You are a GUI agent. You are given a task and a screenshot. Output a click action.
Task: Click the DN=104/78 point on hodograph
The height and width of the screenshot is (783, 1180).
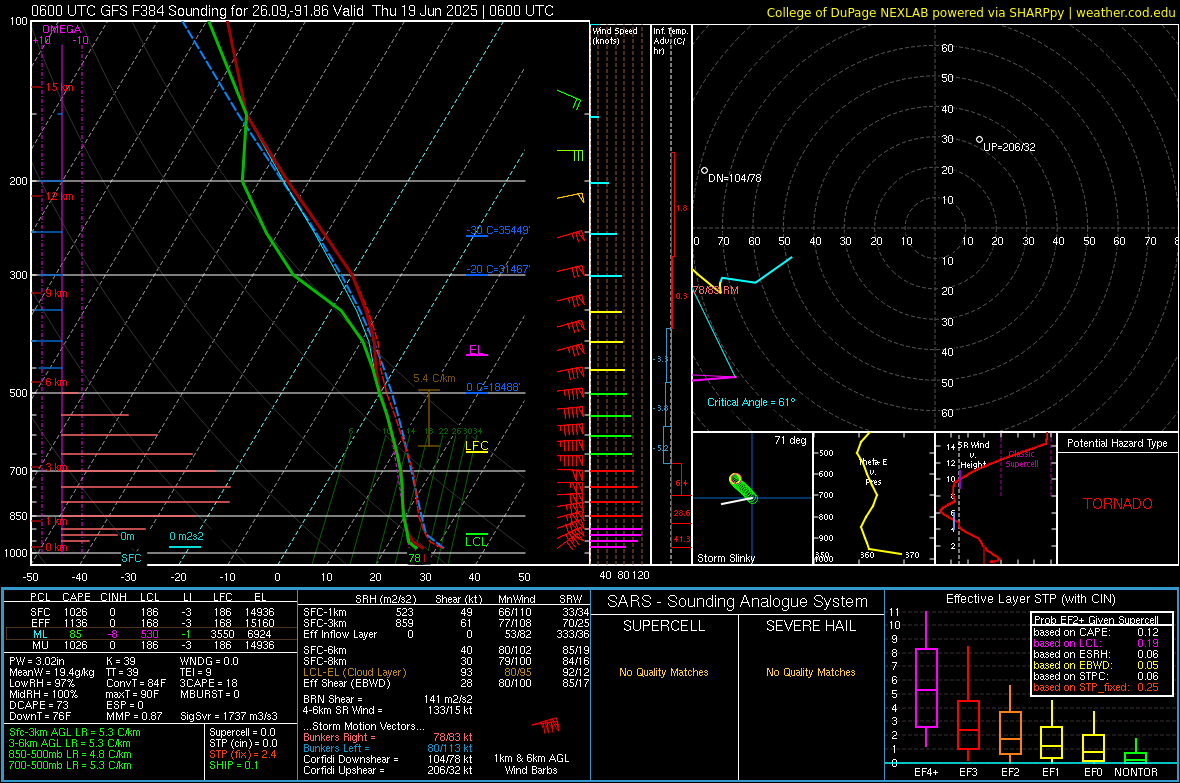tap(704, 171)
